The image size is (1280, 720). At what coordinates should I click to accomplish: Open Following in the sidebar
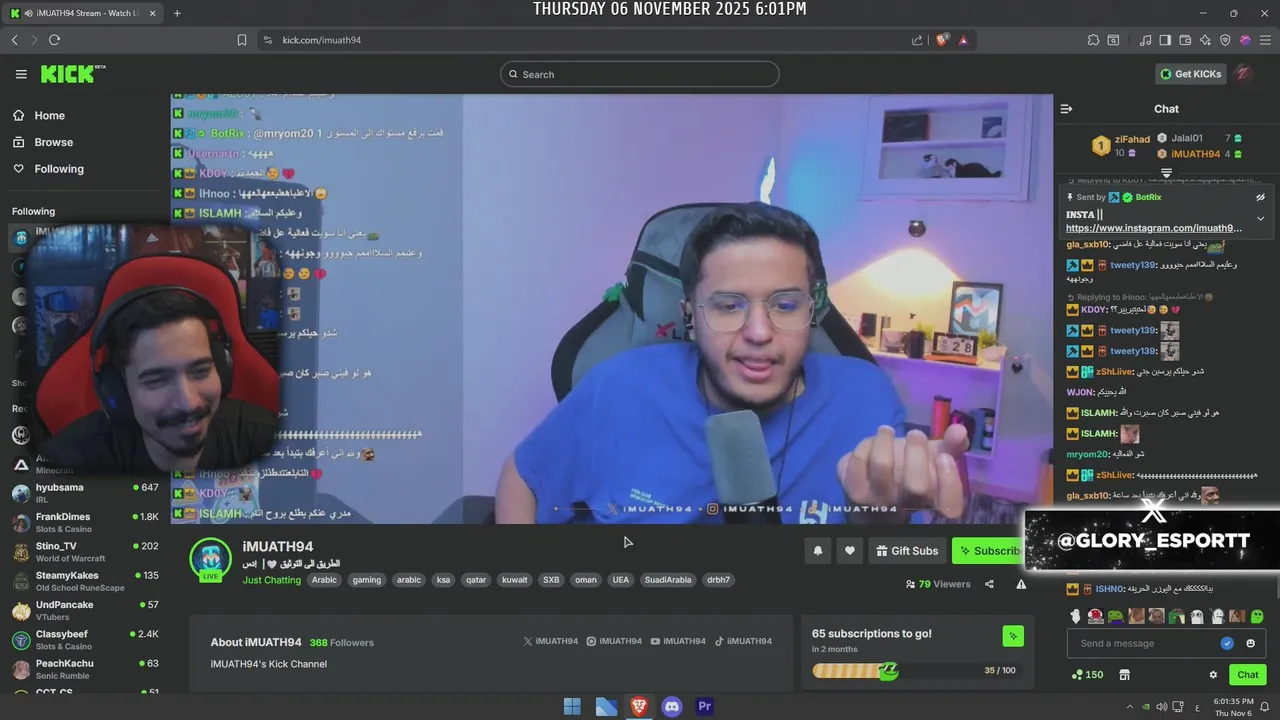pyautogui.click(x=58, y=169)
